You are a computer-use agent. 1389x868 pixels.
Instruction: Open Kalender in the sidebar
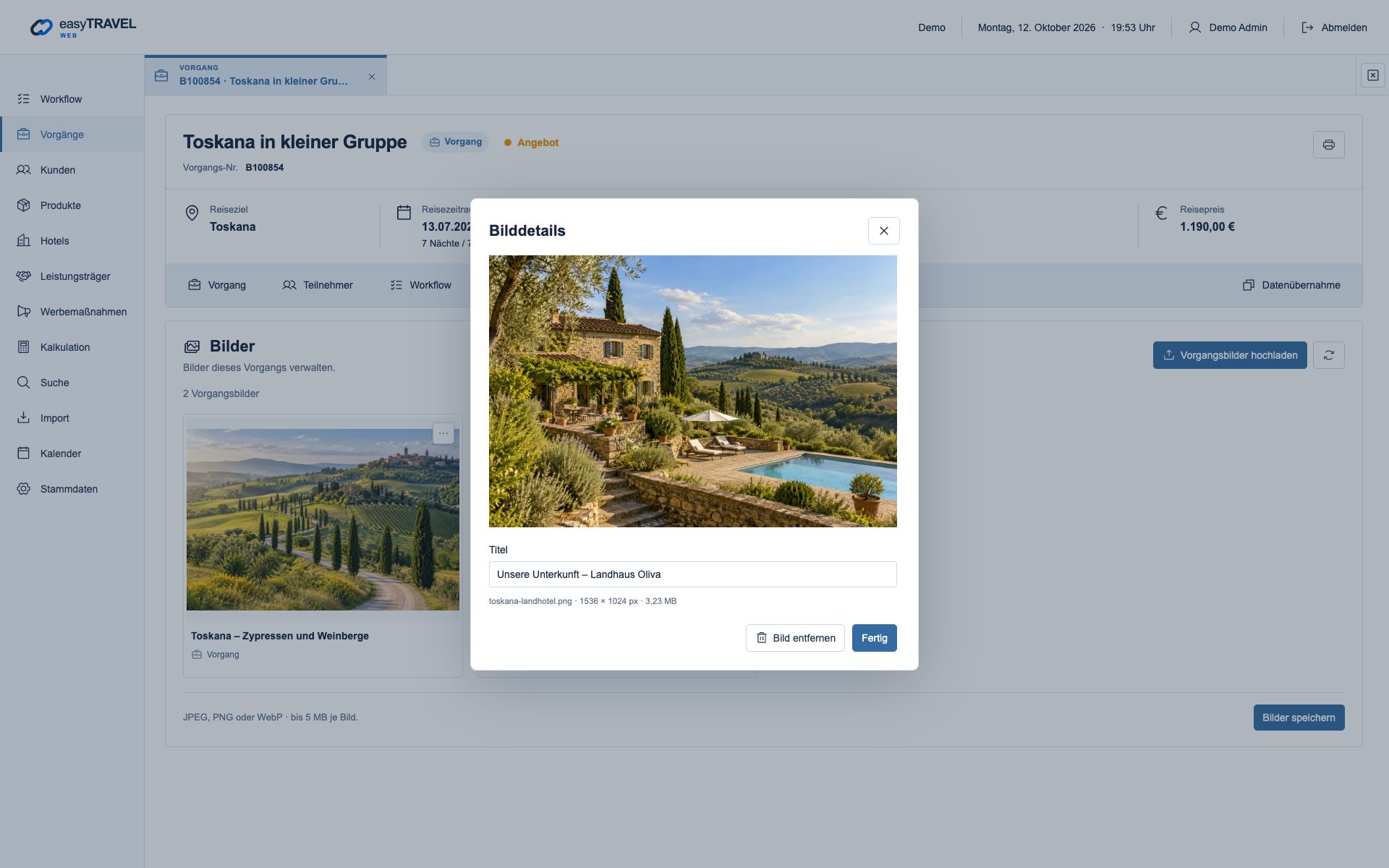click(72, 454)
